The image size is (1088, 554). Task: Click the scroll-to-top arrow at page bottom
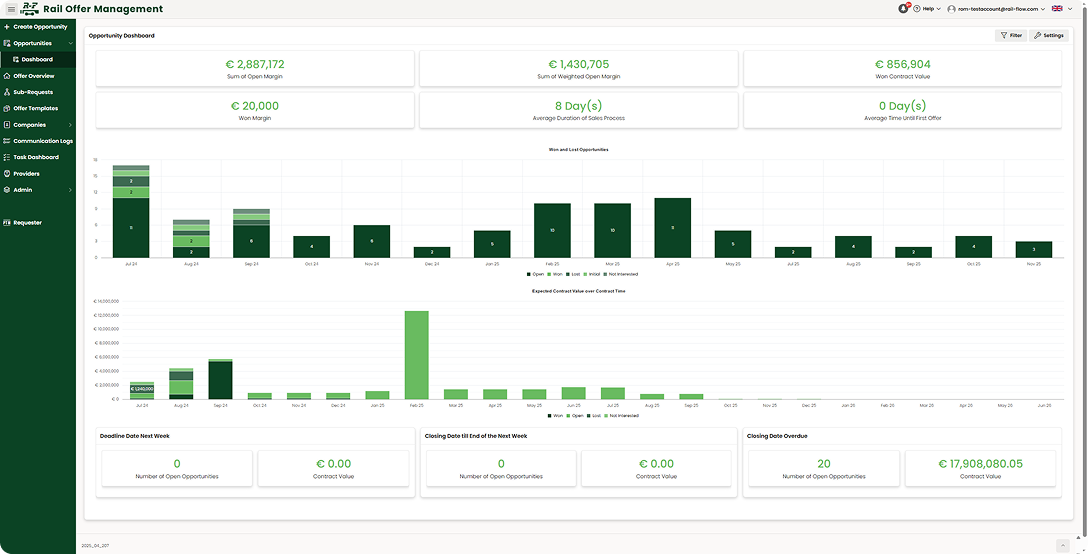pos(1063,546)
